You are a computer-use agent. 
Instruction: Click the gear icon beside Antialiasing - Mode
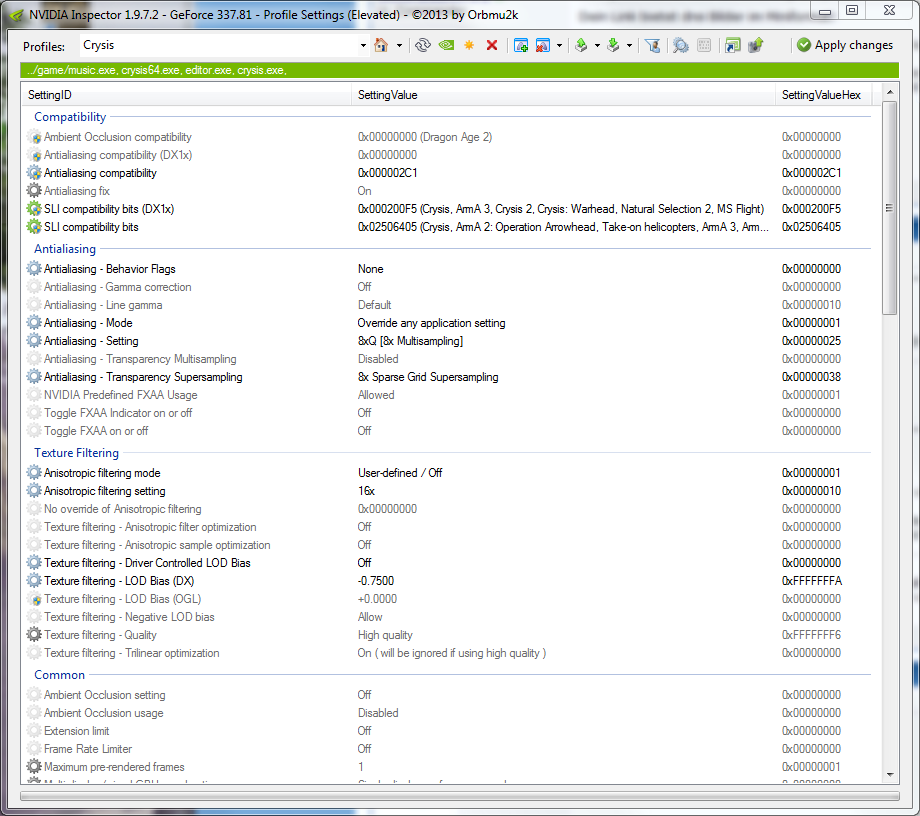[34, 323]
